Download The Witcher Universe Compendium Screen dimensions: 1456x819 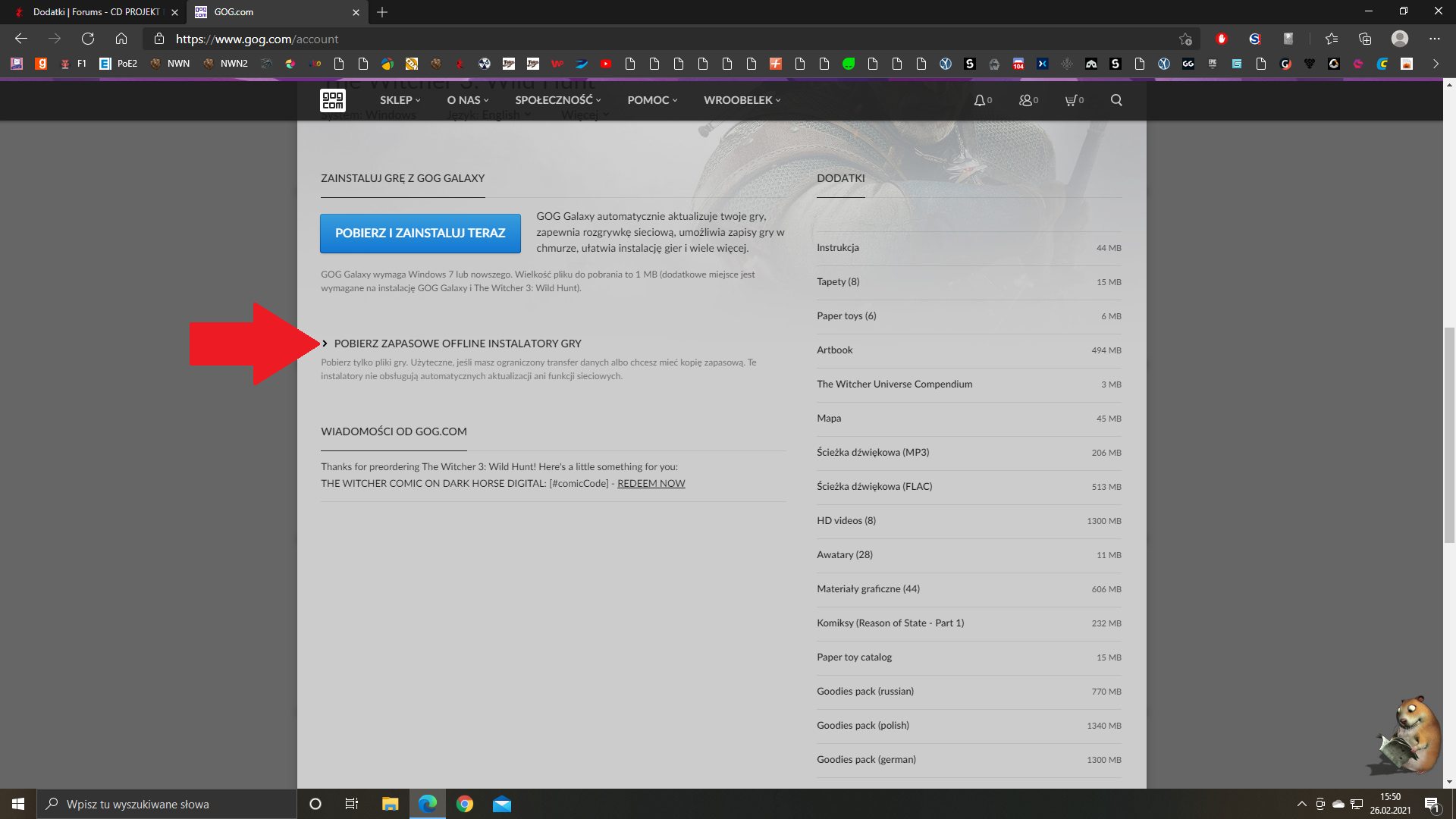968,384
